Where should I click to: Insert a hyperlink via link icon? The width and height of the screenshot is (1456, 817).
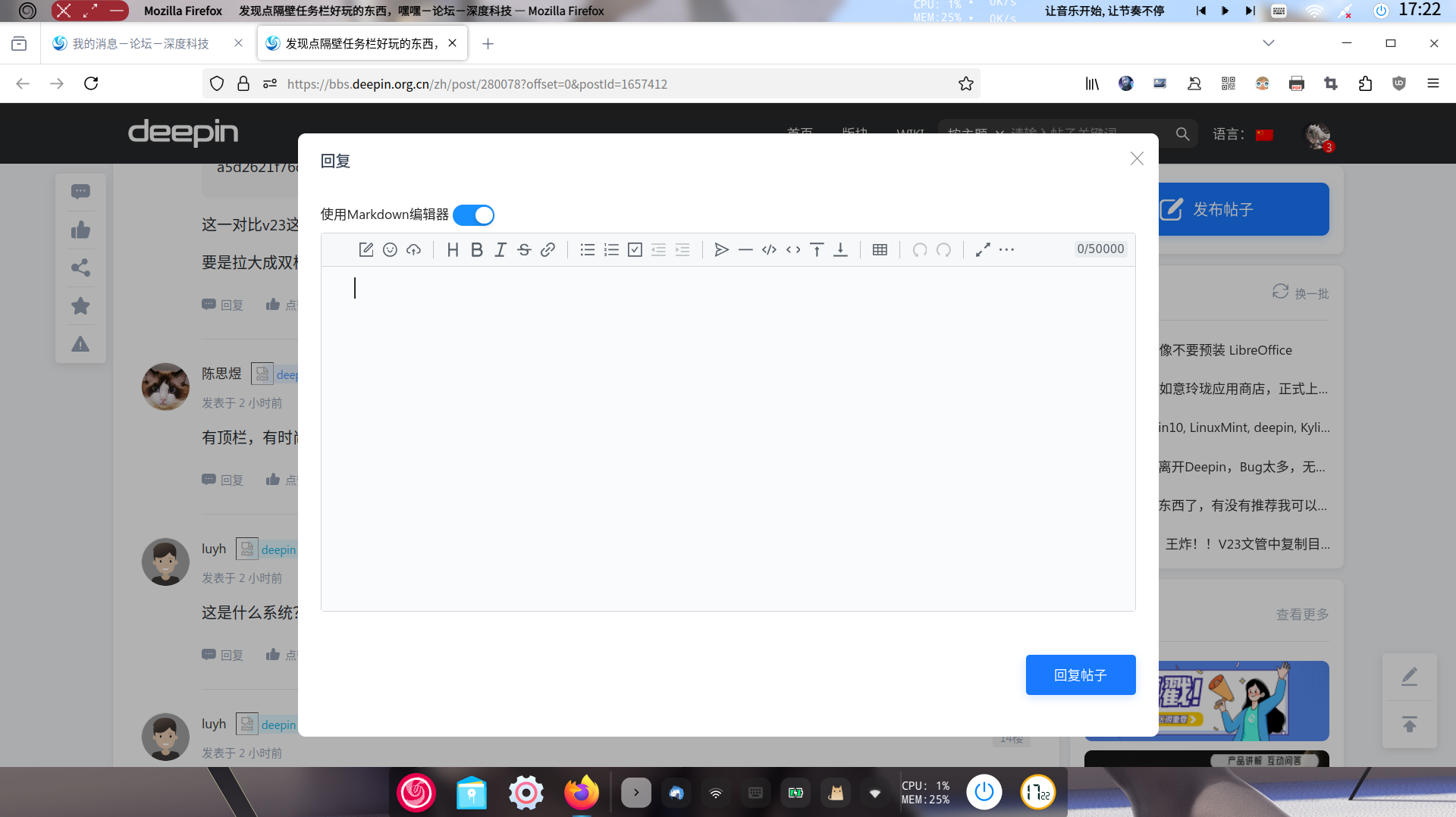(x=548, y=250)
